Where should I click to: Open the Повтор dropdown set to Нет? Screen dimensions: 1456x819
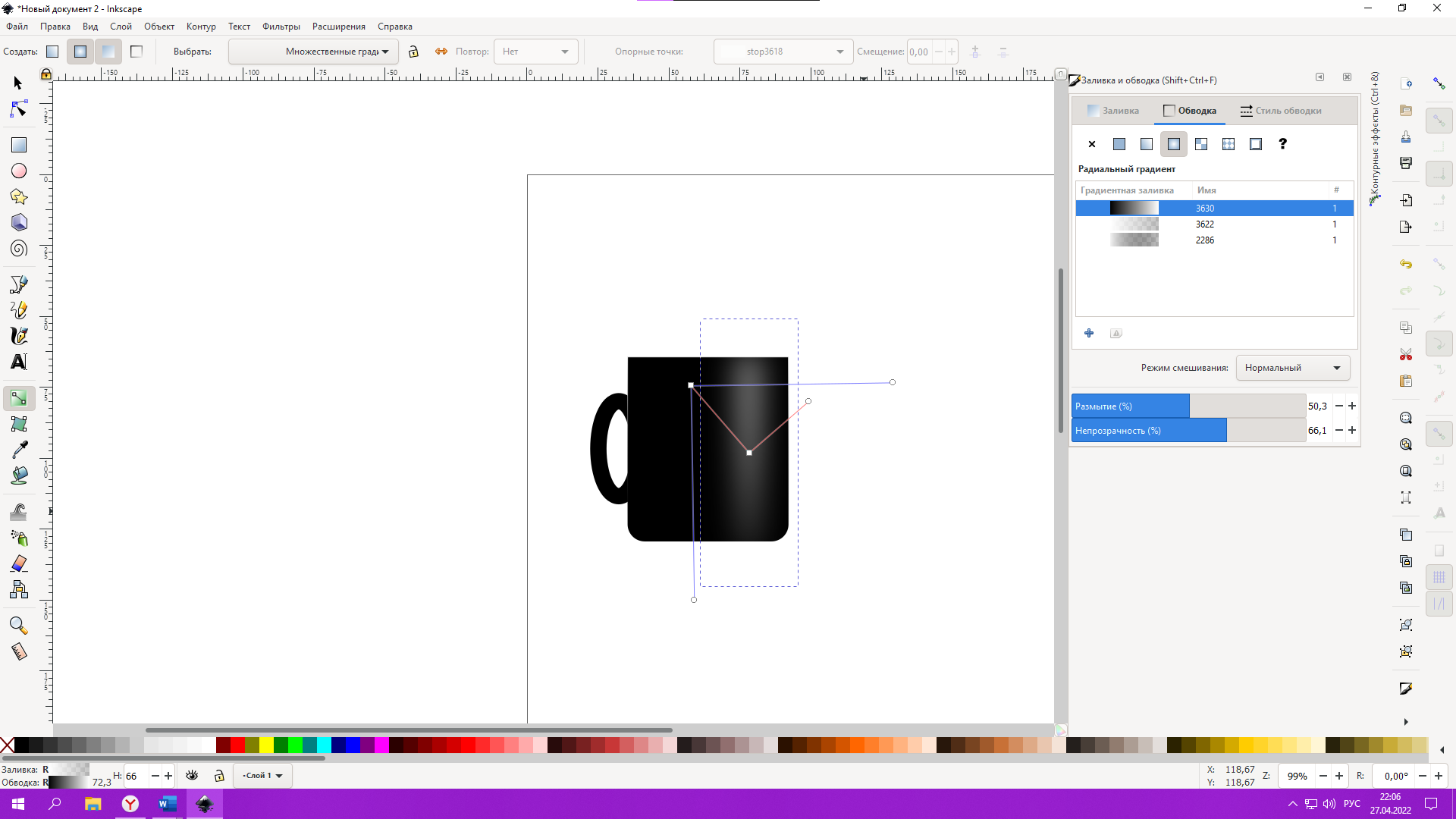point(535,52)
